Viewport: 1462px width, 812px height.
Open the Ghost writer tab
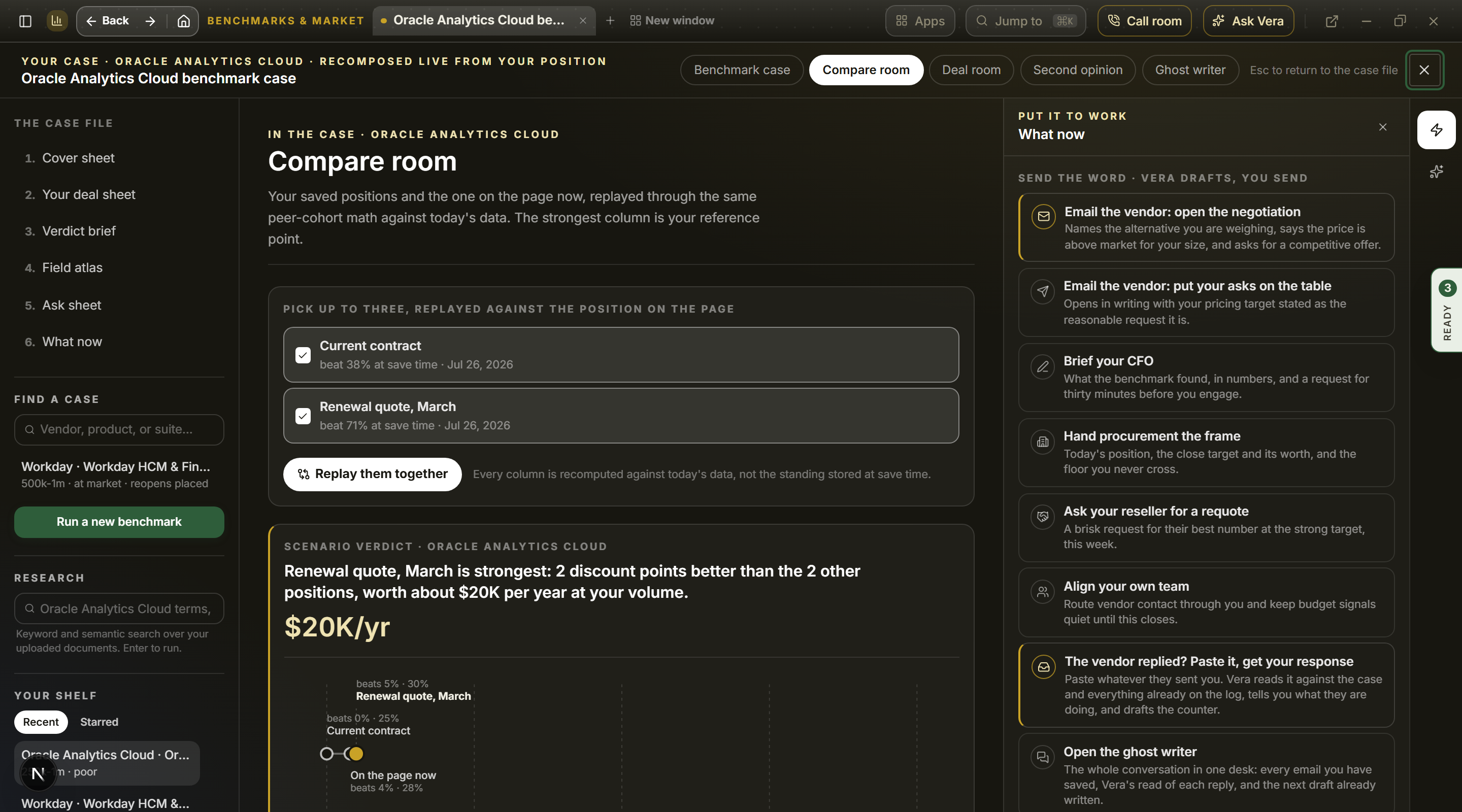tap(1190, 70)
